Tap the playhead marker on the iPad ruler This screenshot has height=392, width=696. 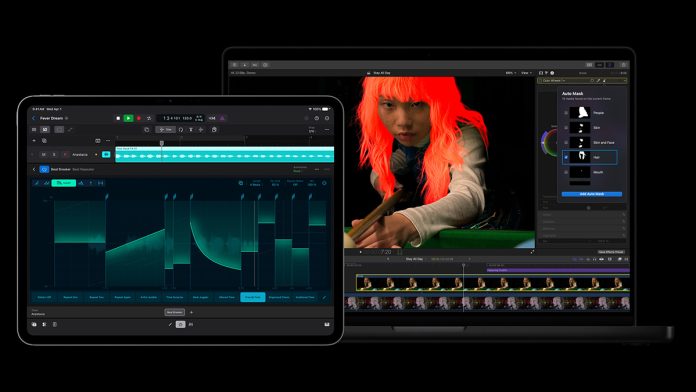point(162,143)
